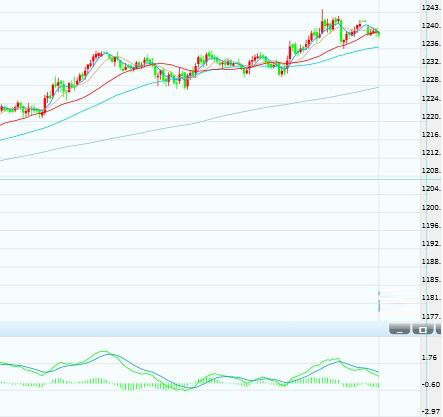
Task: Close the indicator sub-panel via cut-off button
Action: (x=439, y=329)
